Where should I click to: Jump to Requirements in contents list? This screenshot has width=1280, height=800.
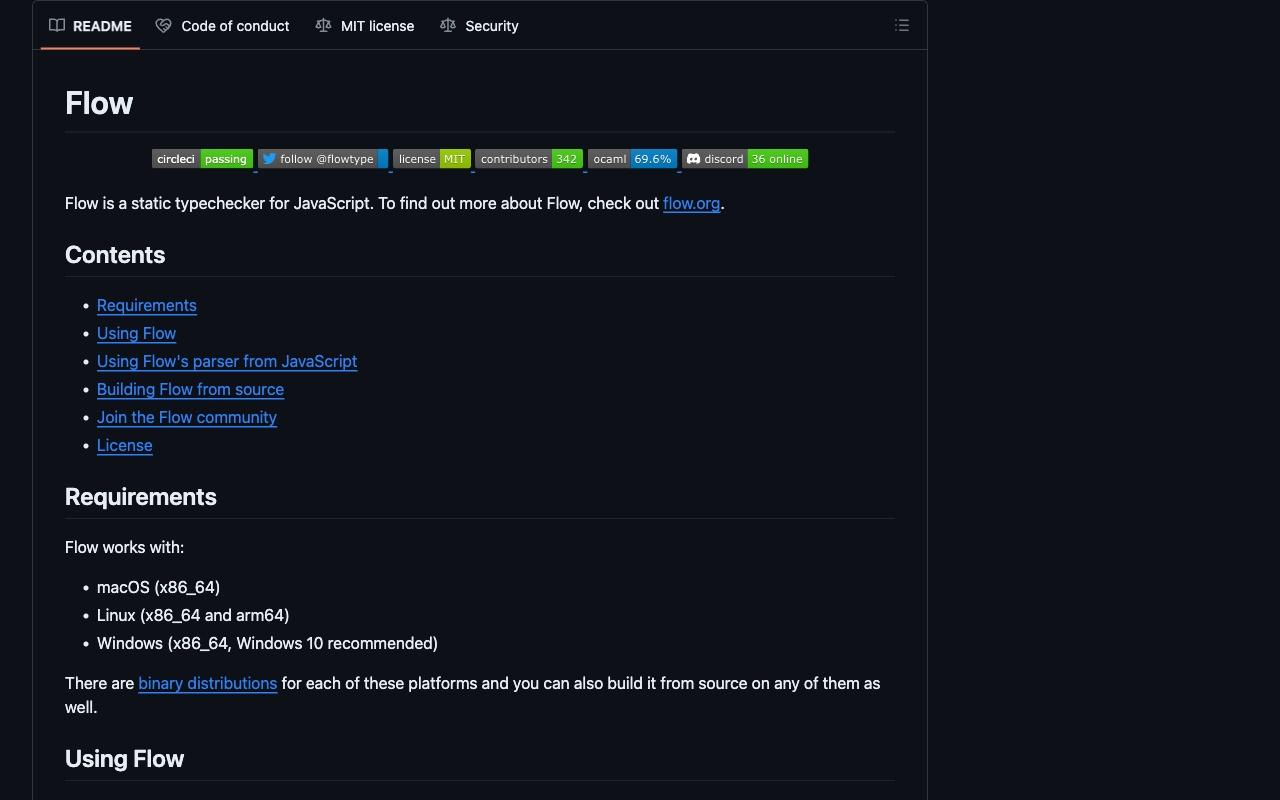(x=147, y=305)
